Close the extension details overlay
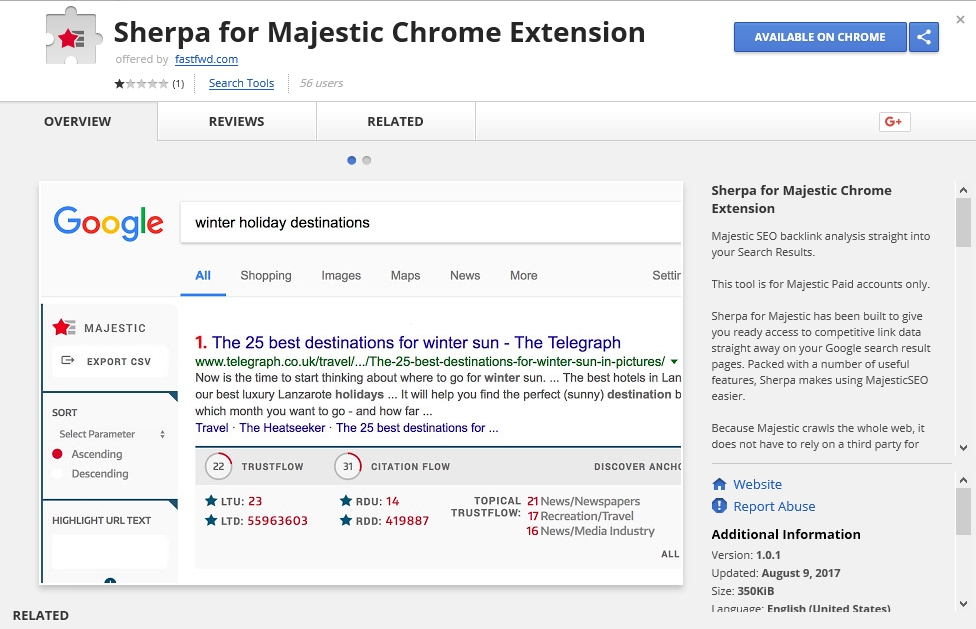 click(x=960, y=20)
